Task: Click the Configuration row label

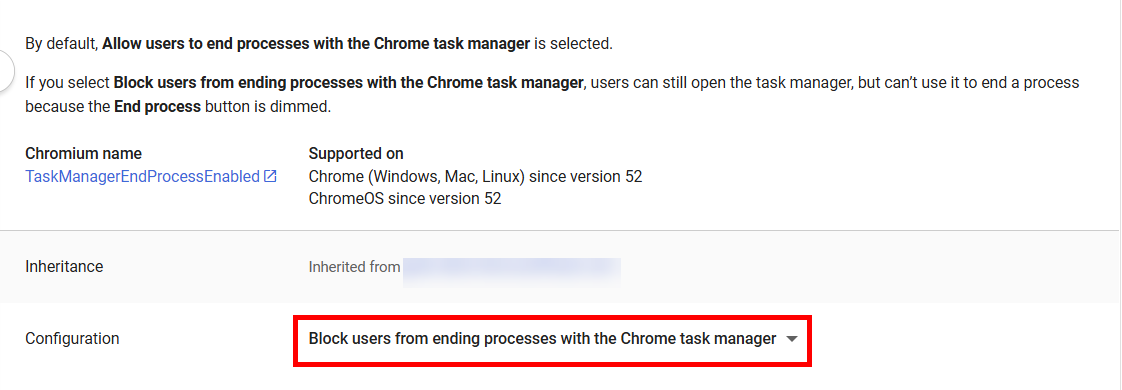Action: pyautogui.click(x=72, y=338)
